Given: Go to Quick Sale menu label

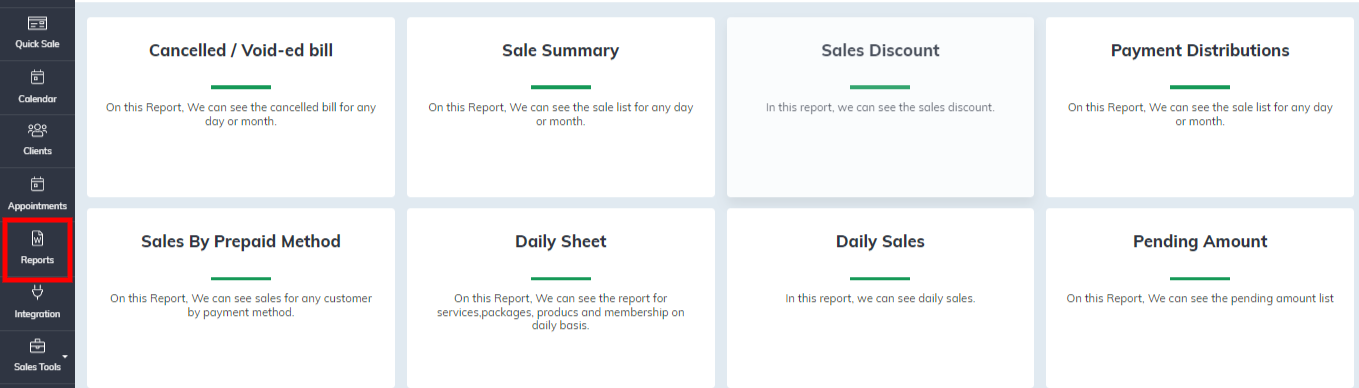Looking at the screenshot, I should pyautogui.click(x=37, y=45).
